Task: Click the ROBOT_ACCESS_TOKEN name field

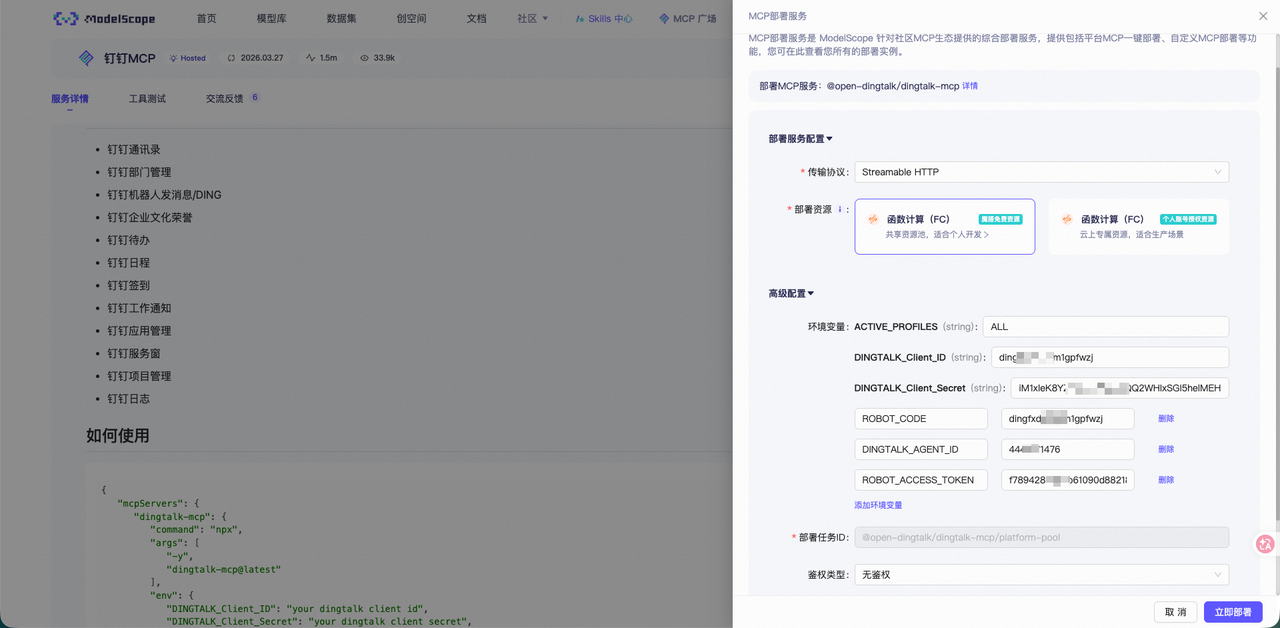Action: click(921, 480)
